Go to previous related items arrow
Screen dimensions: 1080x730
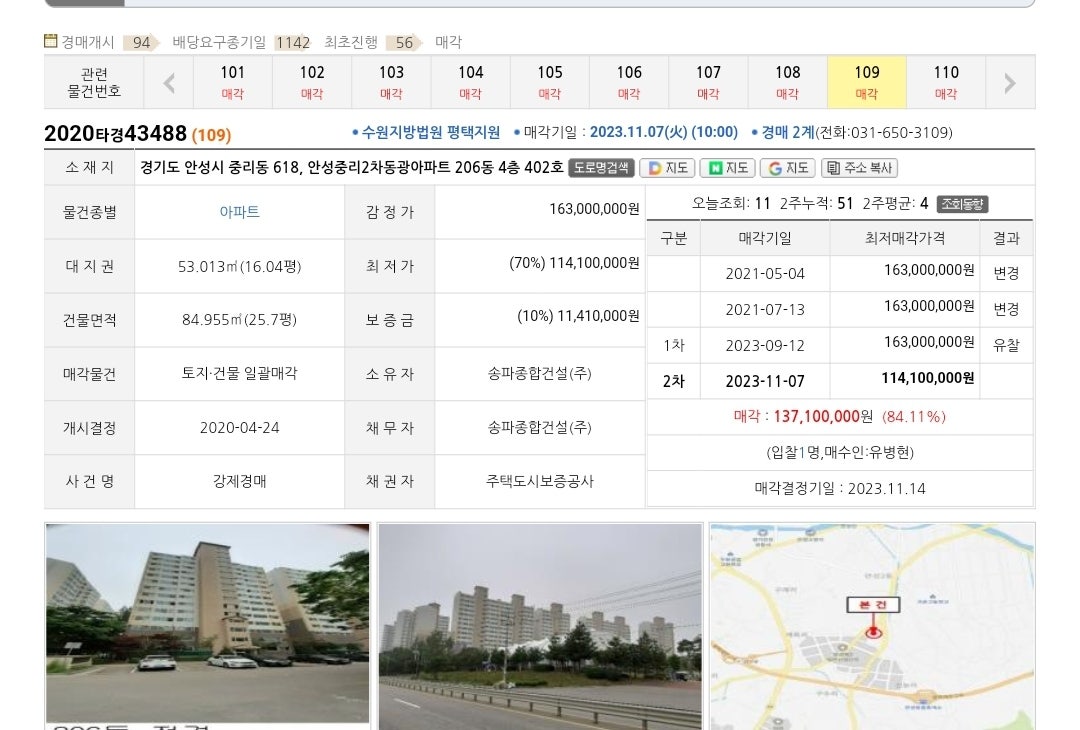click(169, 83)
